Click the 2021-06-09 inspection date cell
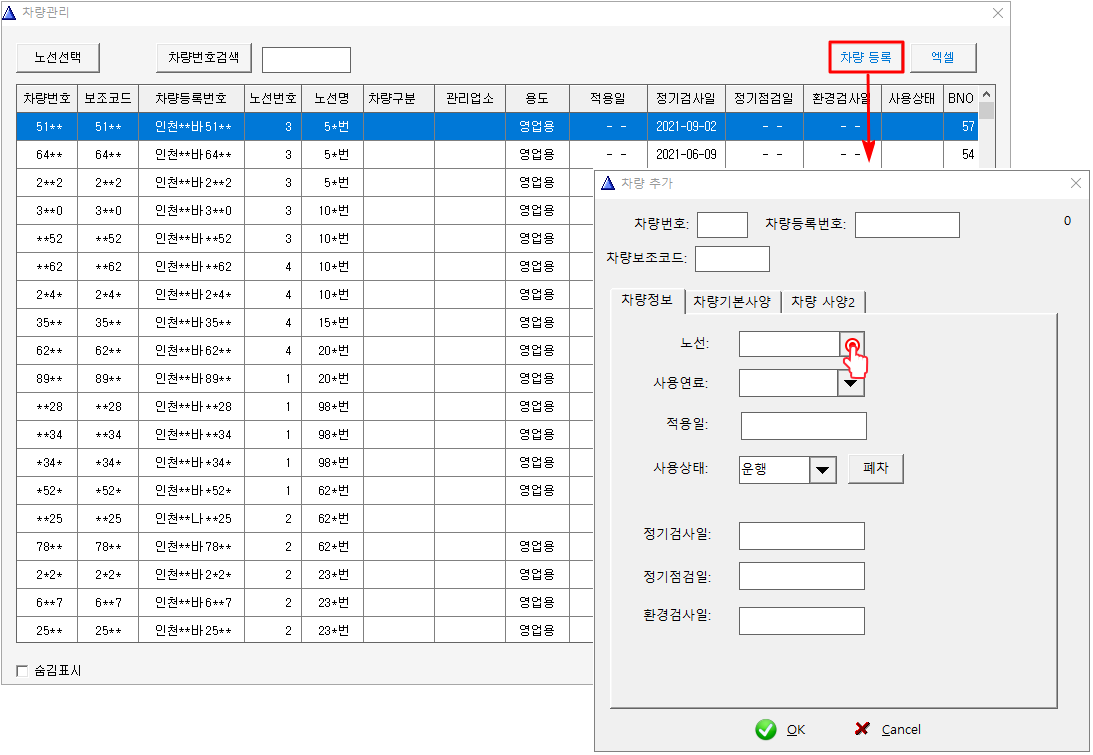 (687, 155)
